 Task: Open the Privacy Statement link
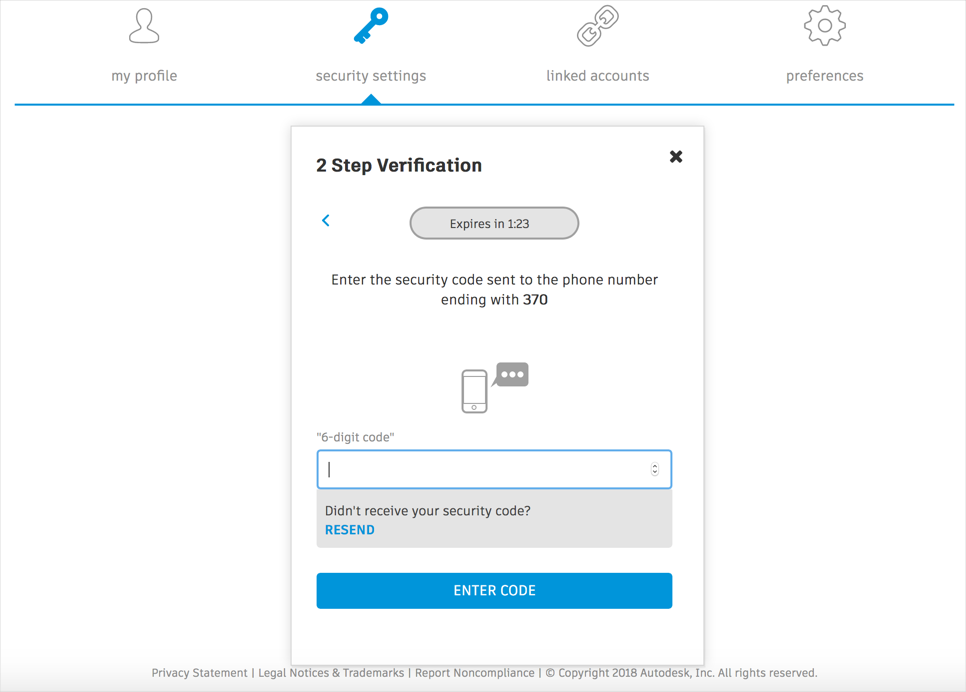point(199,673)
